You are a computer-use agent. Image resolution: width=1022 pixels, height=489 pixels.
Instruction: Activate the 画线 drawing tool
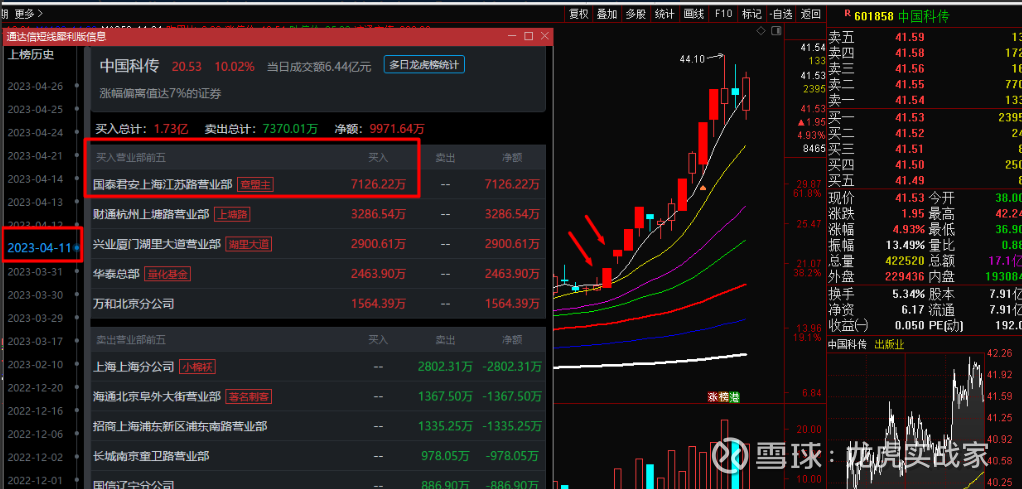(x=694, y=14)
